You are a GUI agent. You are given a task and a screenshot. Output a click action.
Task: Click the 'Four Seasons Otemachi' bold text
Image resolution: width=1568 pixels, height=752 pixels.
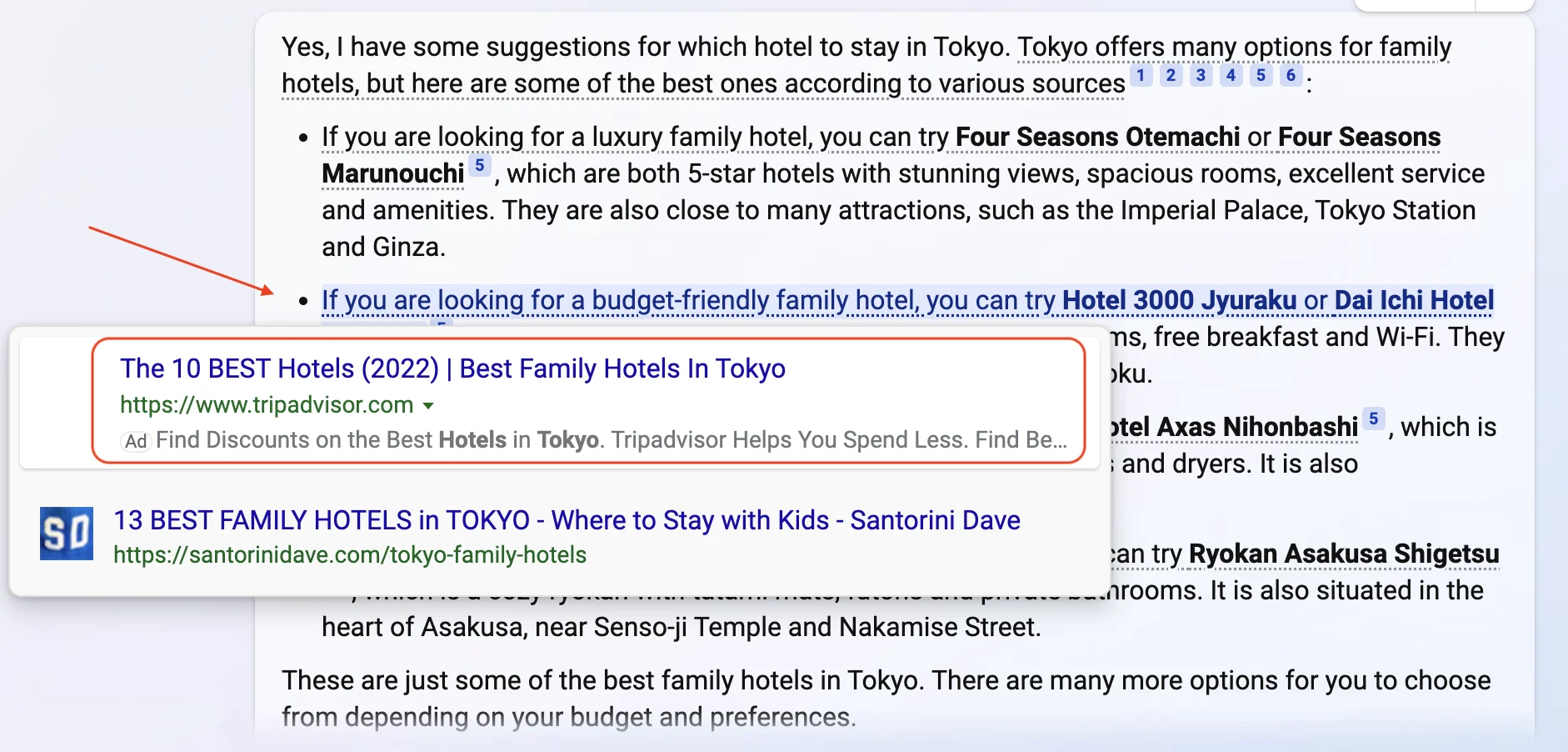click(1097, 137)
